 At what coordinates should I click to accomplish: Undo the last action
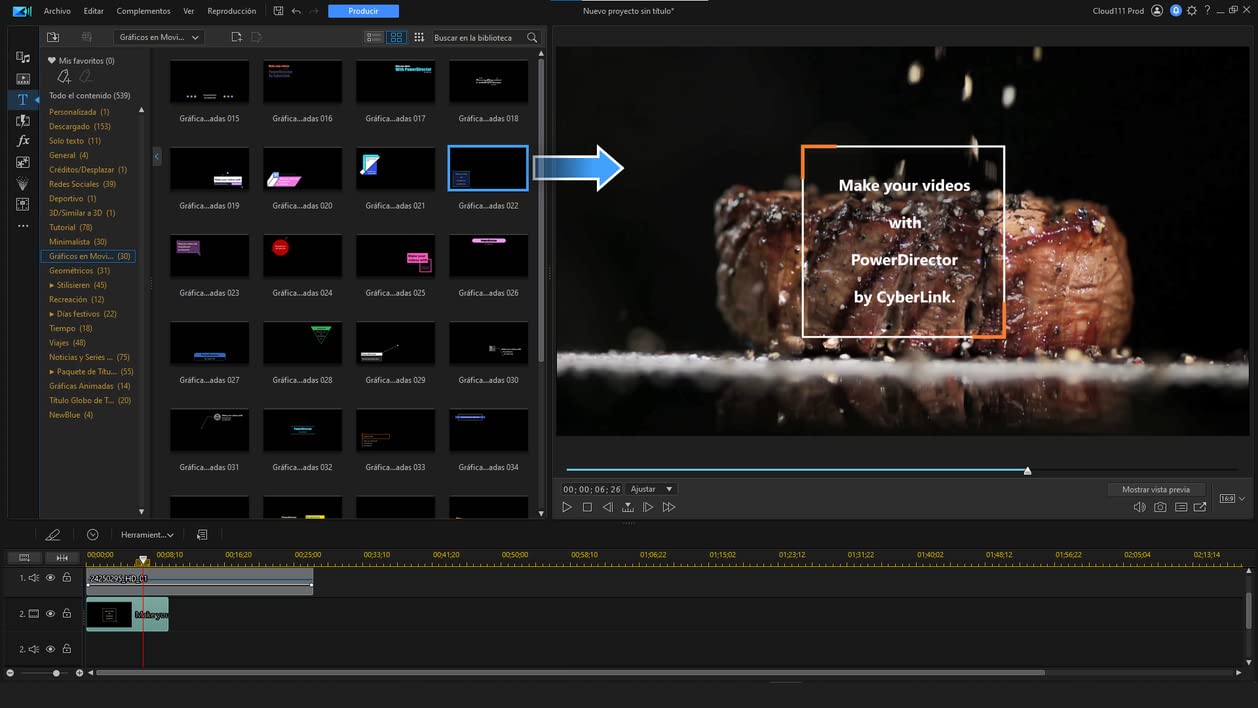(x=296, y=11)
